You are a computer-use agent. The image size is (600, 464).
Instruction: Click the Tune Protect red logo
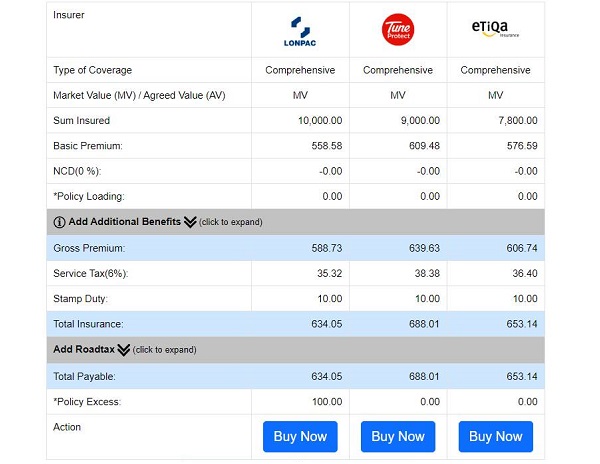(x=397, y=30)
